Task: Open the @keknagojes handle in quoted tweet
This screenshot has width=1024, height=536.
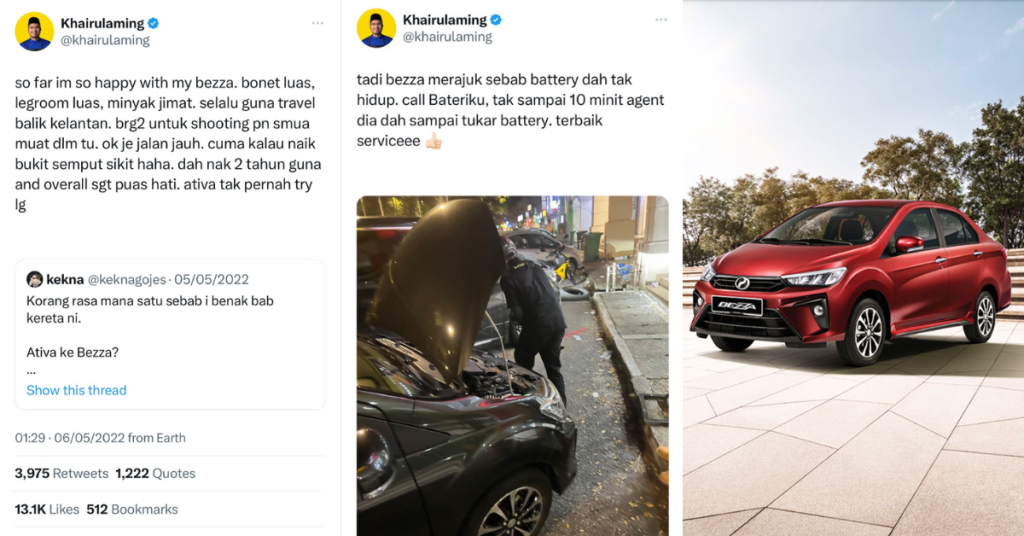Action: [x=127, y=279]
